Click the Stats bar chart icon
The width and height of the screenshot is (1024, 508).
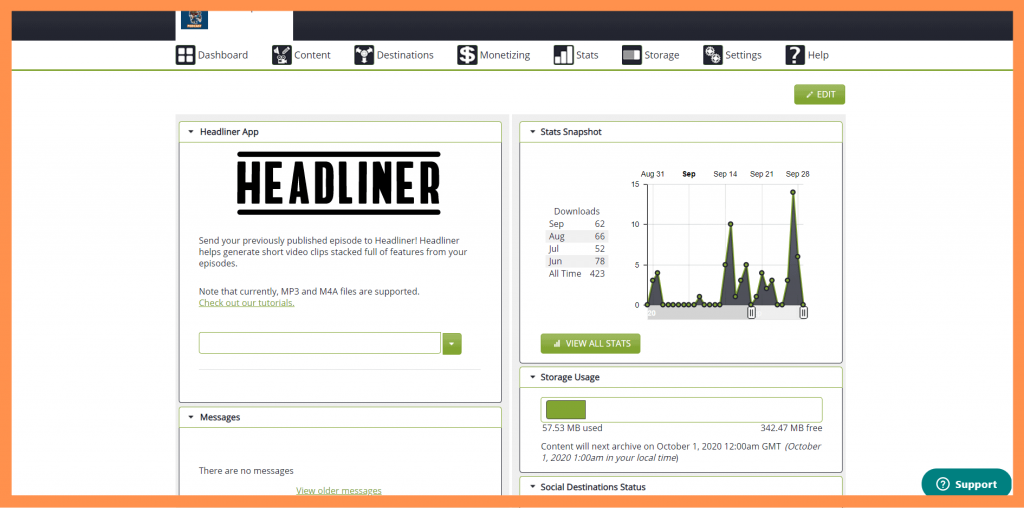pyautogui.click(x=563, y=55)
